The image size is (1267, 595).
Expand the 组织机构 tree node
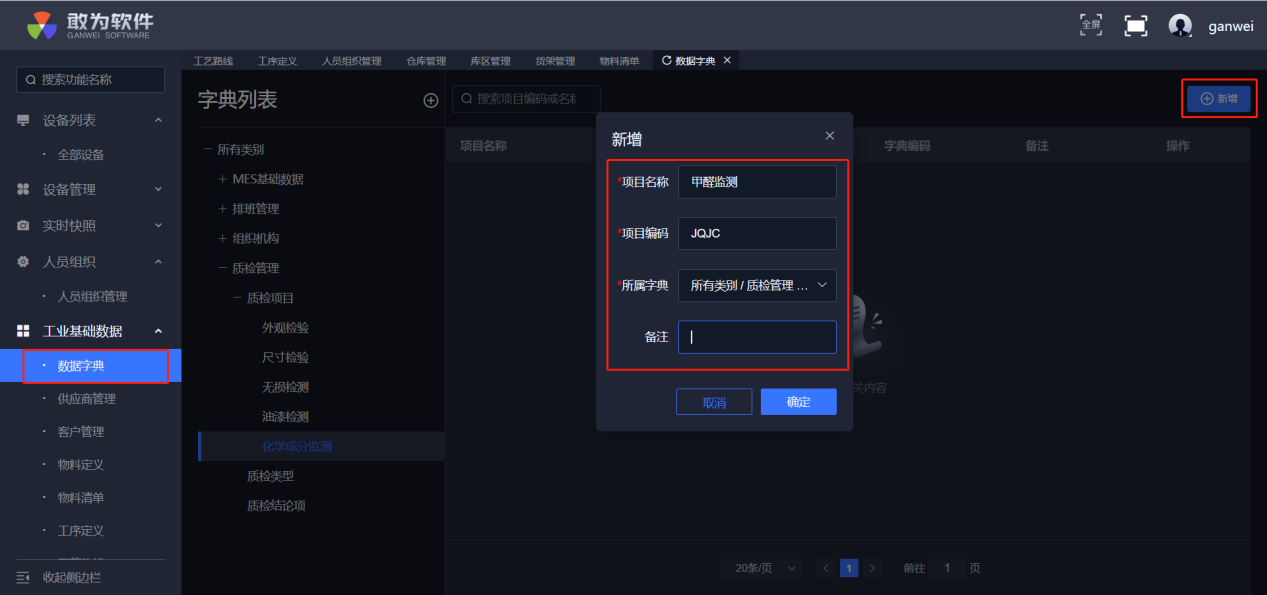[x=223, y=239]
